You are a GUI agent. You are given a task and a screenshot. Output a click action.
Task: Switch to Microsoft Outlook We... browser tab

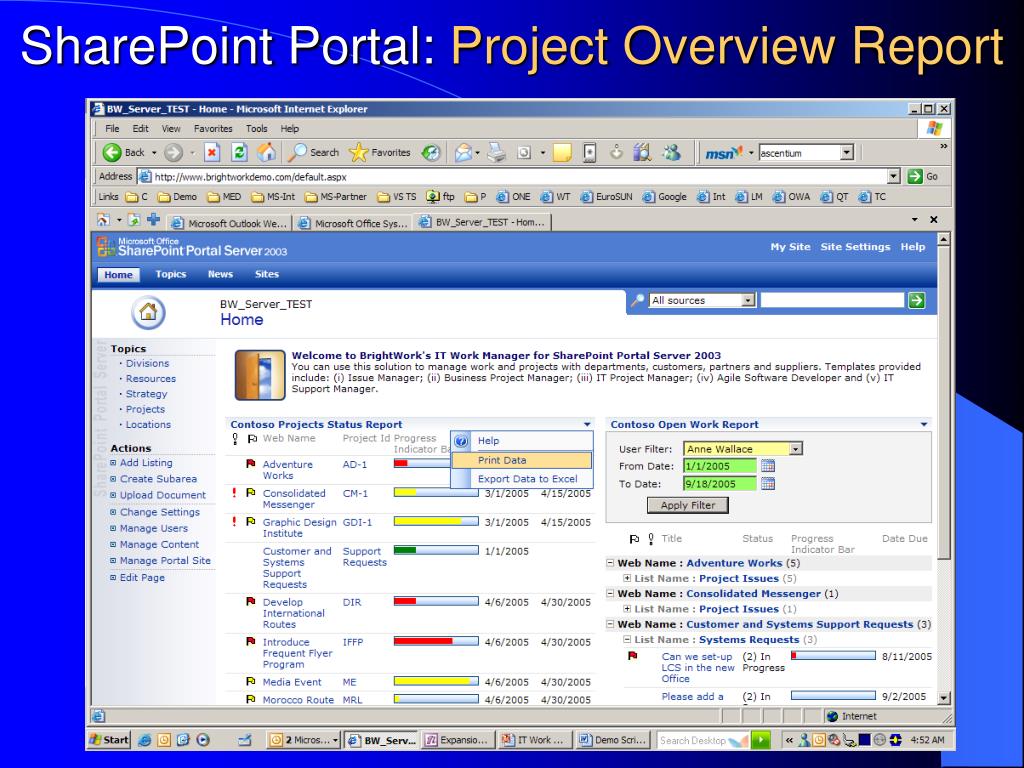coord(229,223)
